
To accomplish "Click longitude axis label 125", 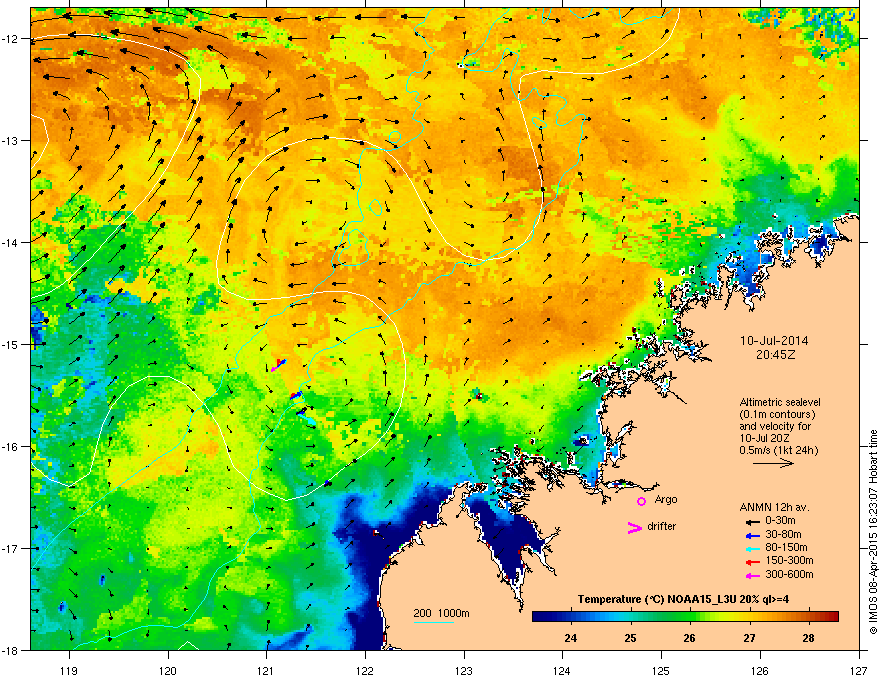I will click(661, 670).
